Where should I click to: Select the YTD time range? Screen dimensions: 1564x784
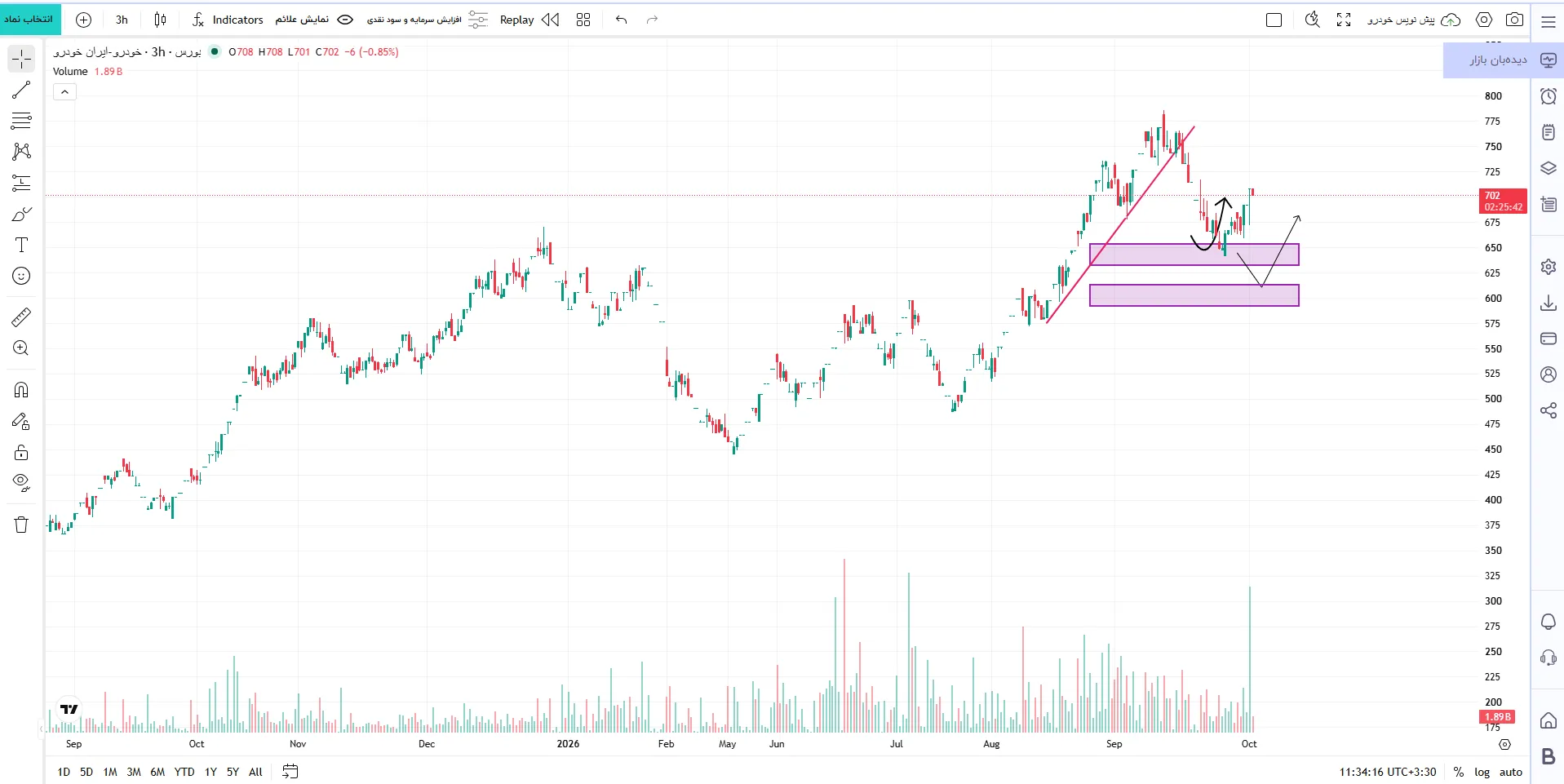click(x=184, y=772)
